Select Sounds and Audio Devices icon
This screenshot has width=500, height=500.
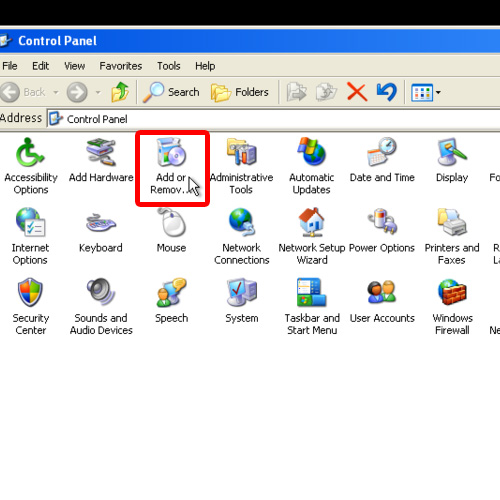[101, 293]
